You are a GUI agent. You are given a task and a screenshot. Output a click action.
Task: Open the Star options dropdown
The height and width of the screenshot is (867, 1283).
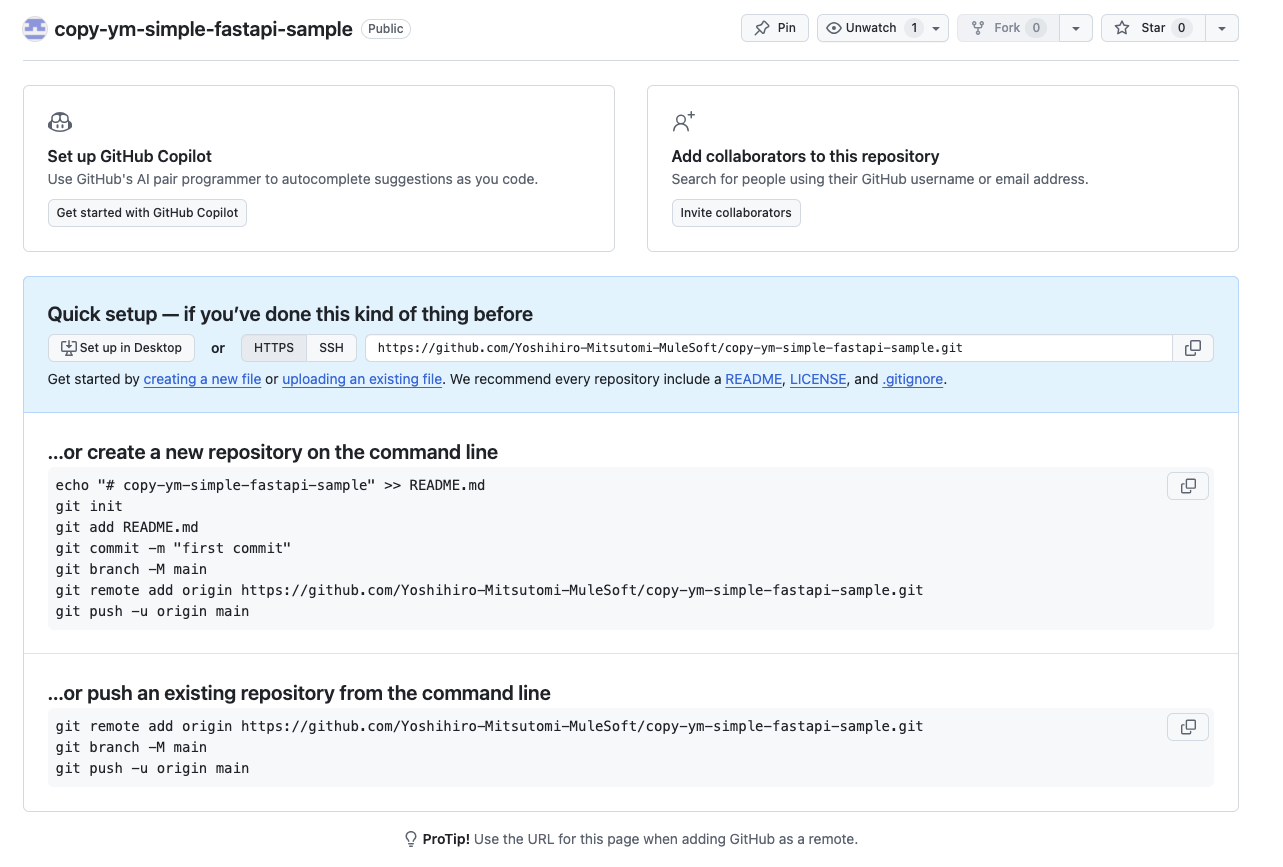1222,27
